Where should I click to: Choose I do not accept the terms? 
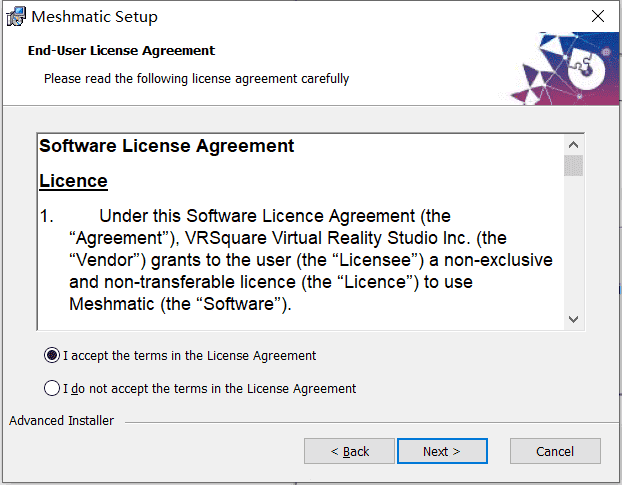[52, 388]
